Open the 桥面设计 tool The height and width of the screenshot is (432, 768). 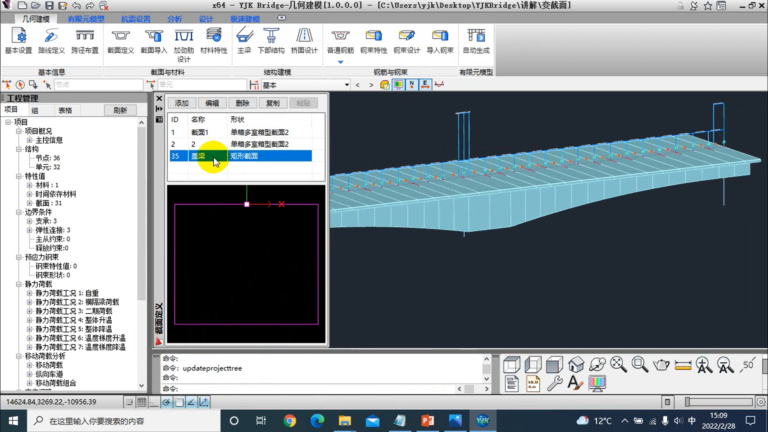(x=304, y=41)
